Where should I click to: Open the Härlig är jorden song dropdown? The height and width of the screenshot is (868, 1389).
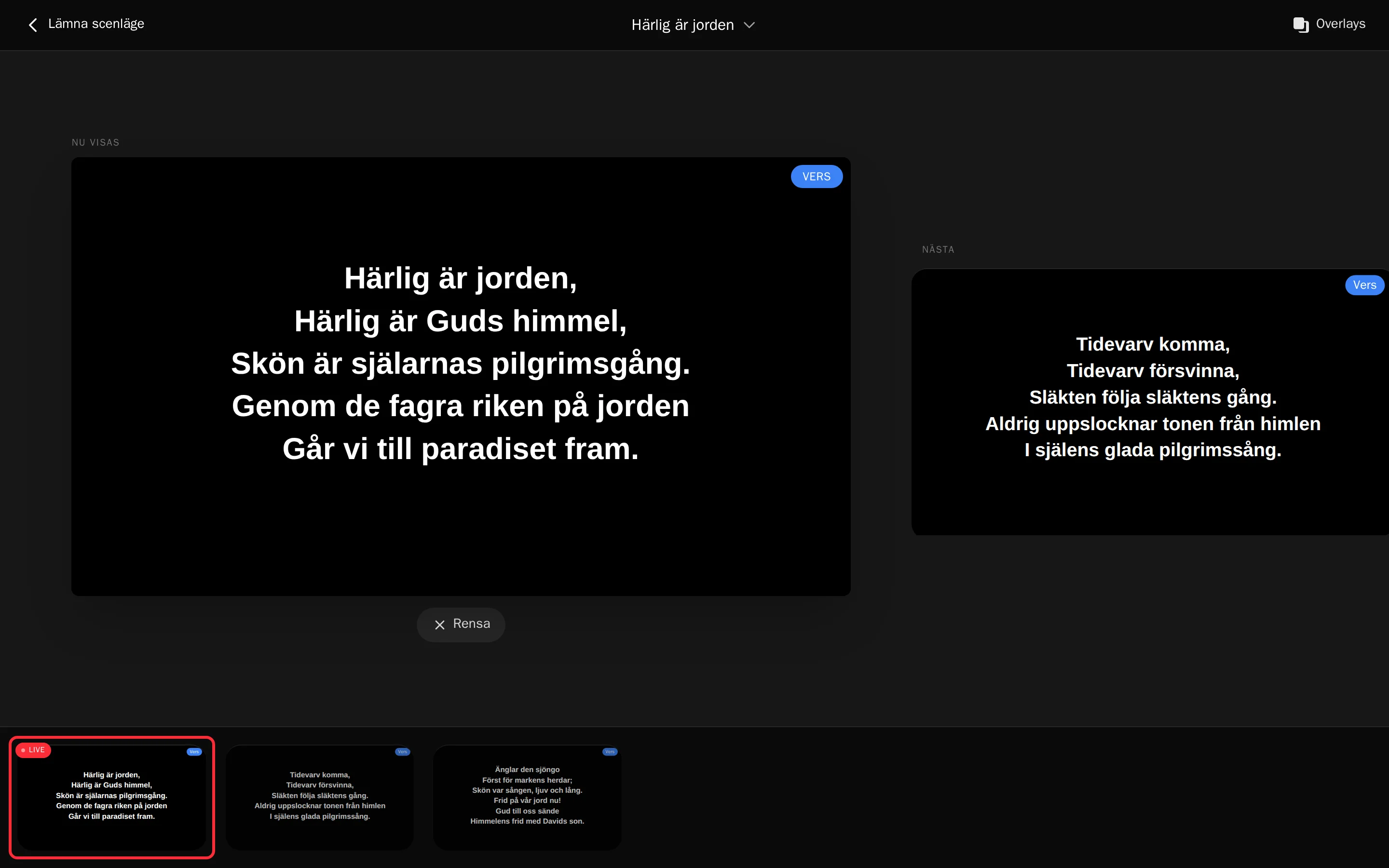tap(693, 25)
